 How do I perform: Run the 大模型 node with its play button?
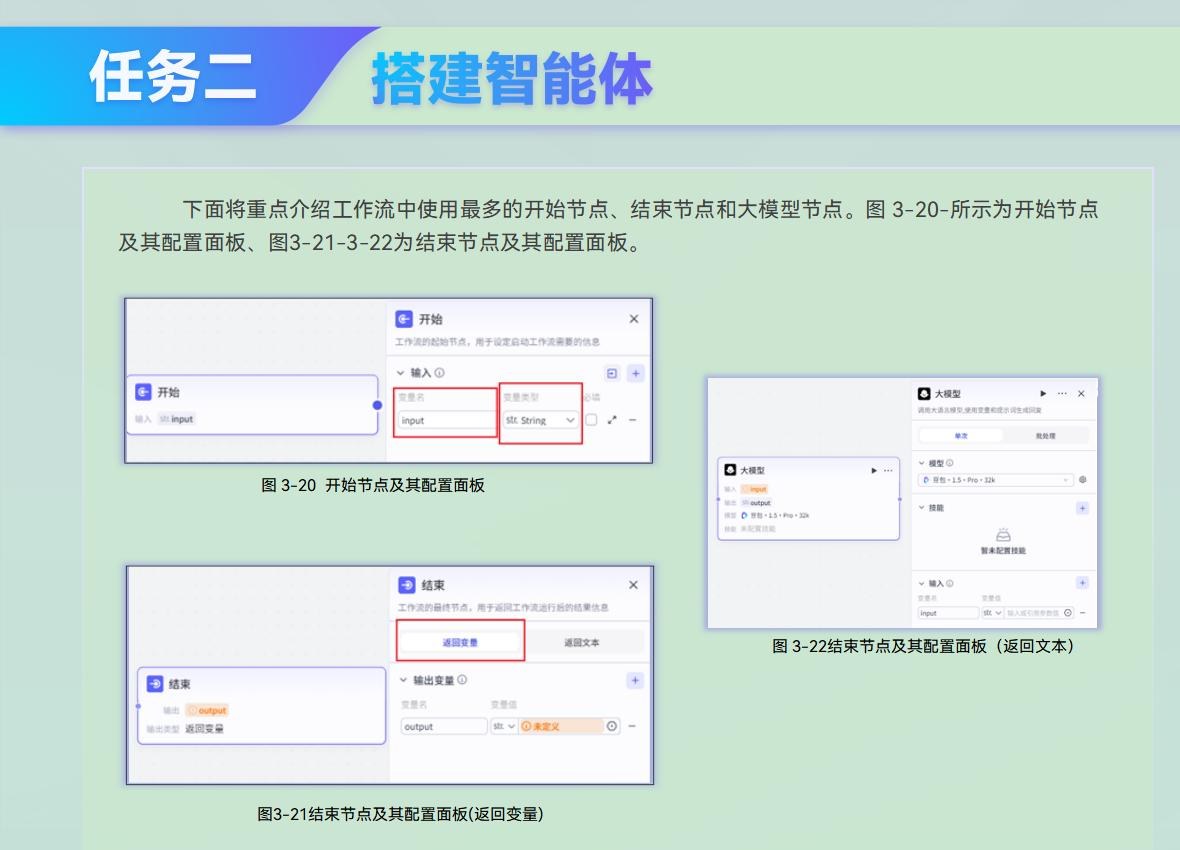[x=874, y=471]
